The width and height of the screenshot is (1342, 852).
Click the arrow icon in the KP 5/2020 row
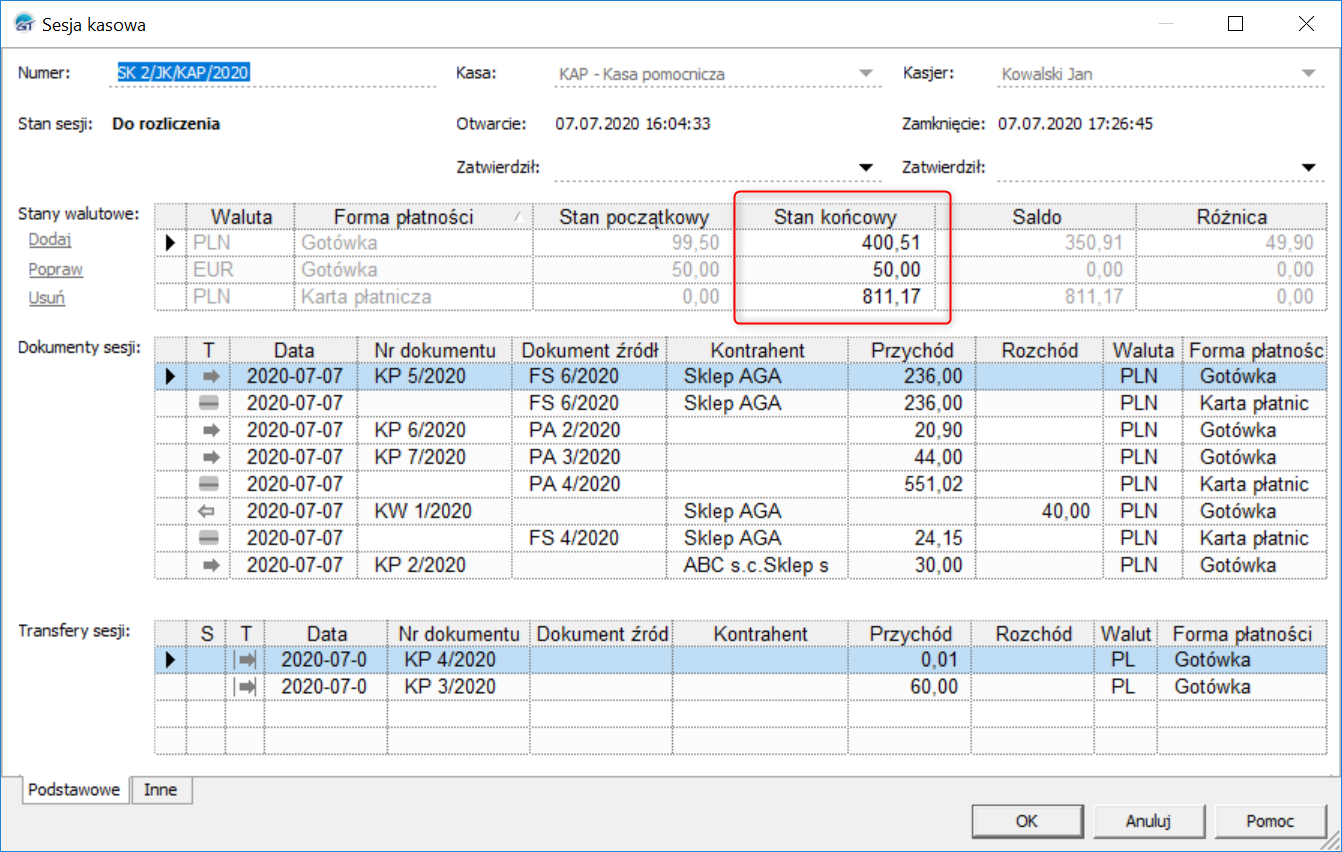point(210,376)
